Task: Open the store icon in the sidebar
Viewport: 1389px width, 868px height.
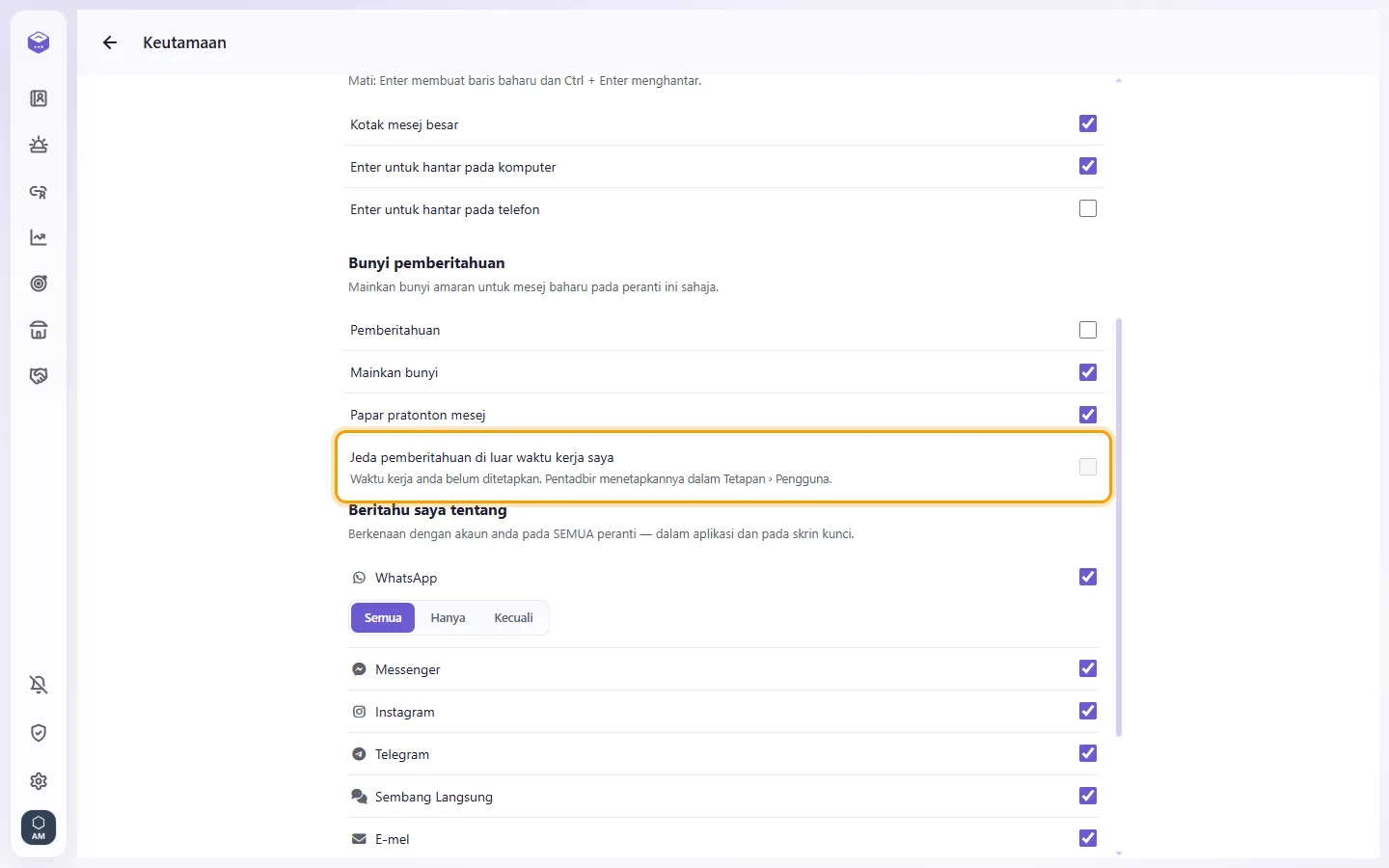Action: click(x=39, y=330)
